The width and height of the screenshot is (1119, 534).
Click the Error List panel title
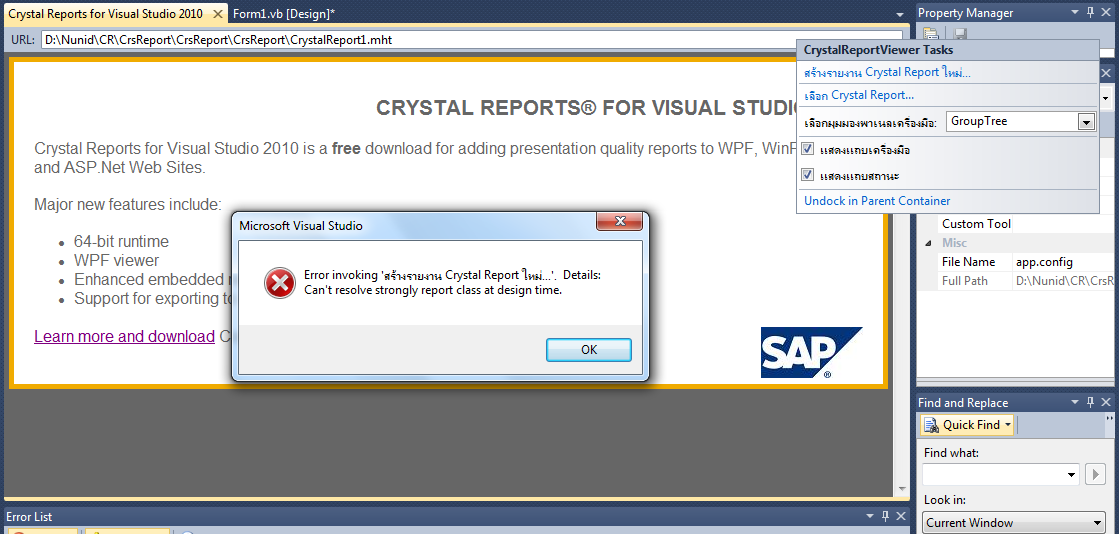[29, 517]
